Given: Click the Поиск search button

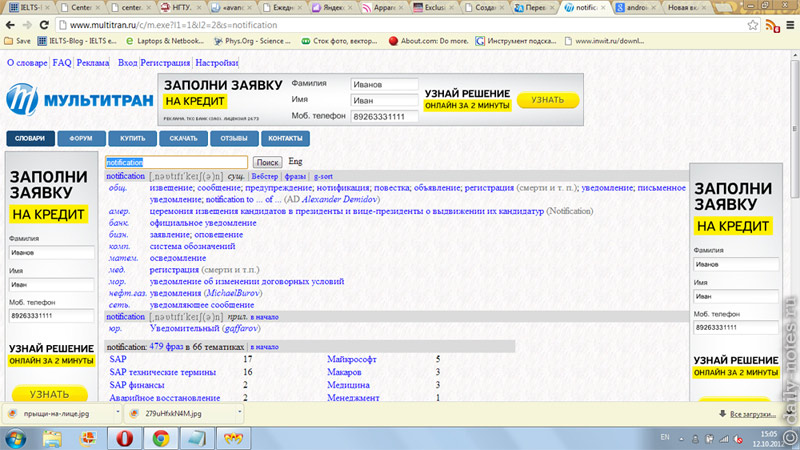Looking at the screenshot, I should tap(267, 162).
